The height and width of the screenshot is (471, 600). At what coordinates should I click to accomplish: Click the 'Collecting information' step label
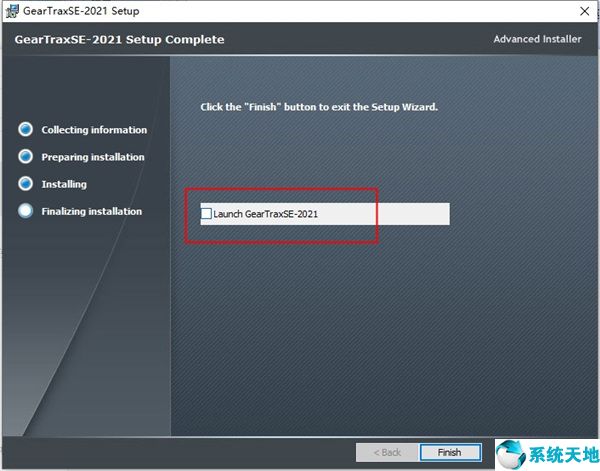click(x=94, y=130)
